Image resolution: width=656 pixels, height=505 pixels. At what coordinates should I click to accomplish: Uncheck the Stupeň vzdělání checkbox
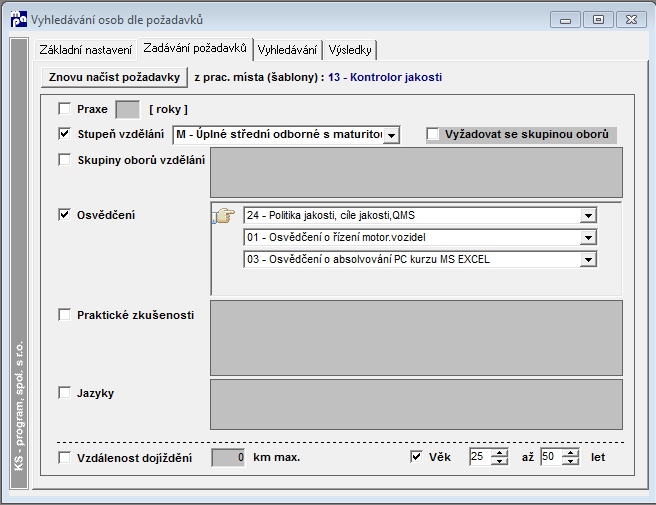point(65,134)
